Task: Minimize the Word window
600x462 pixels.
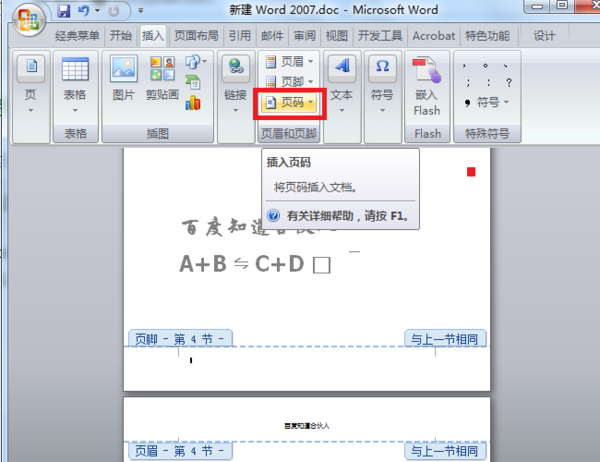Action: tap(537, 7)
